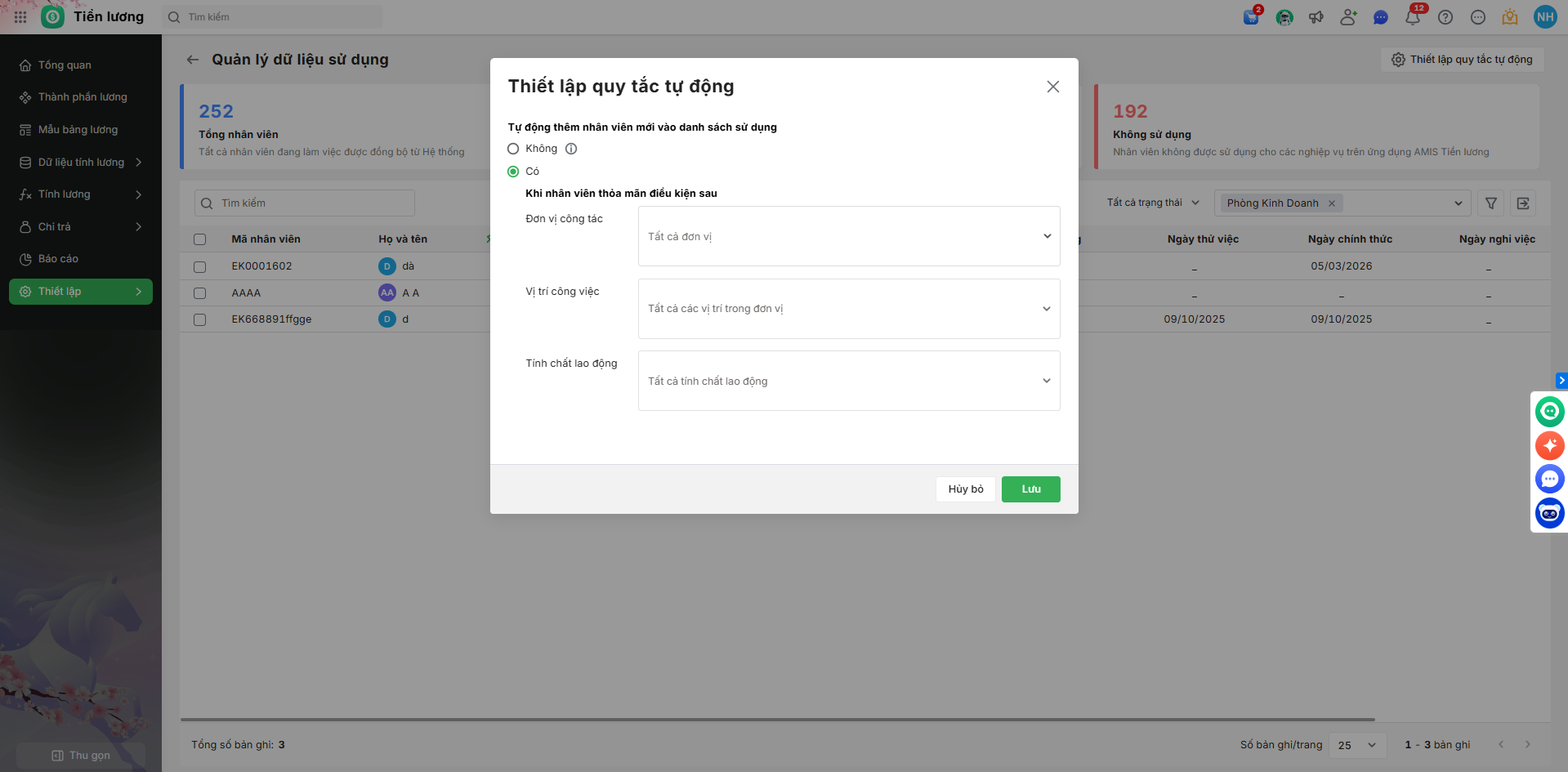Close the Thiết lập quy tắc dialog

click(x=1053, y=87)
